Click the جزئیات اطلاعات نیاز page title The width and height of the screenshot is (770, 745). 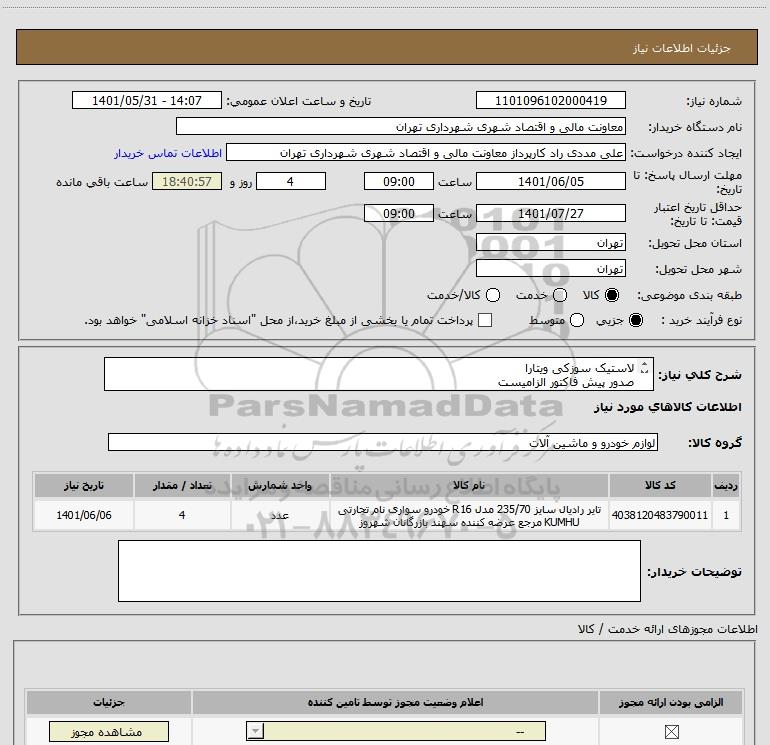click(682, 48)
